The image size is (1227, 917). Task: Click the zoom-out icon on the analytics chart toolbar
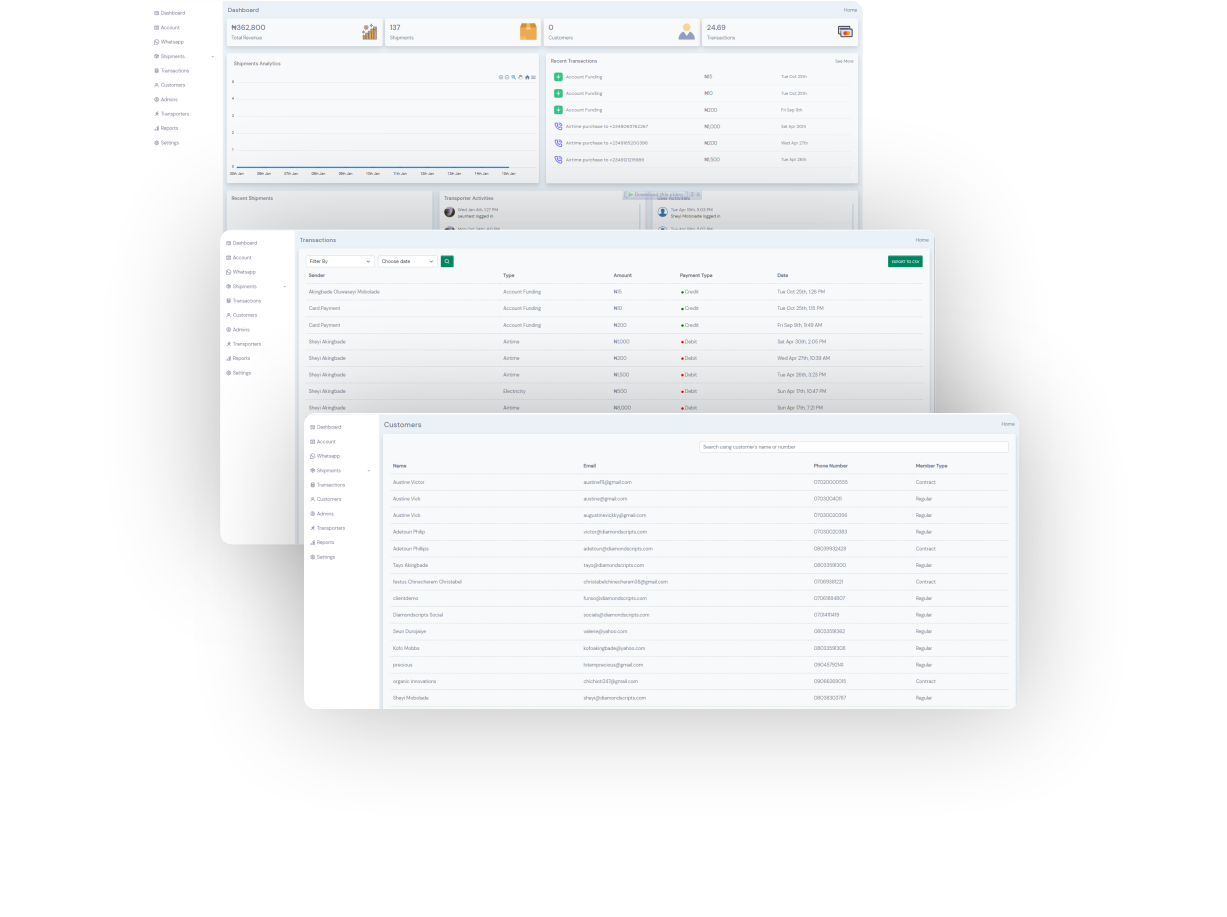tap(507, 77)
